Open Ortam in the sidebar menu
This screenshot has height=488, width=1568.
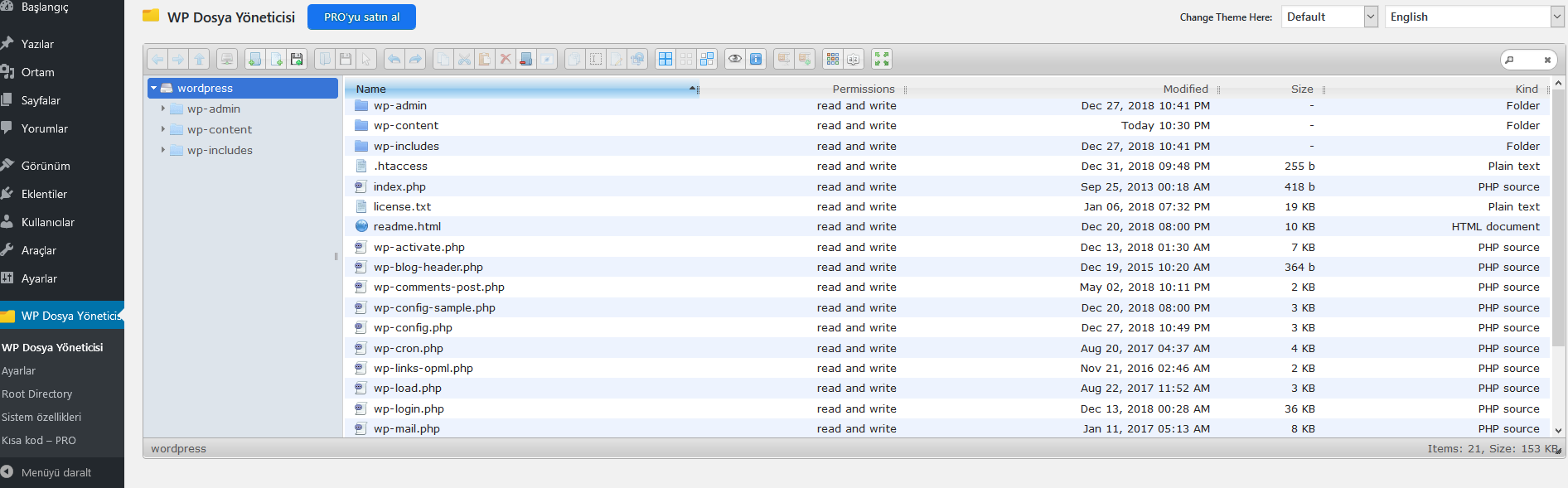(x=38, y=72)
